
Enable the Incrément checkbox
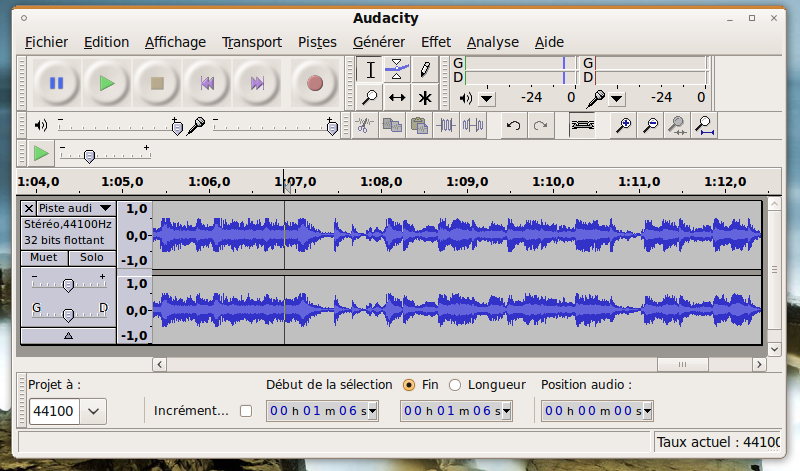coord(246,411)
